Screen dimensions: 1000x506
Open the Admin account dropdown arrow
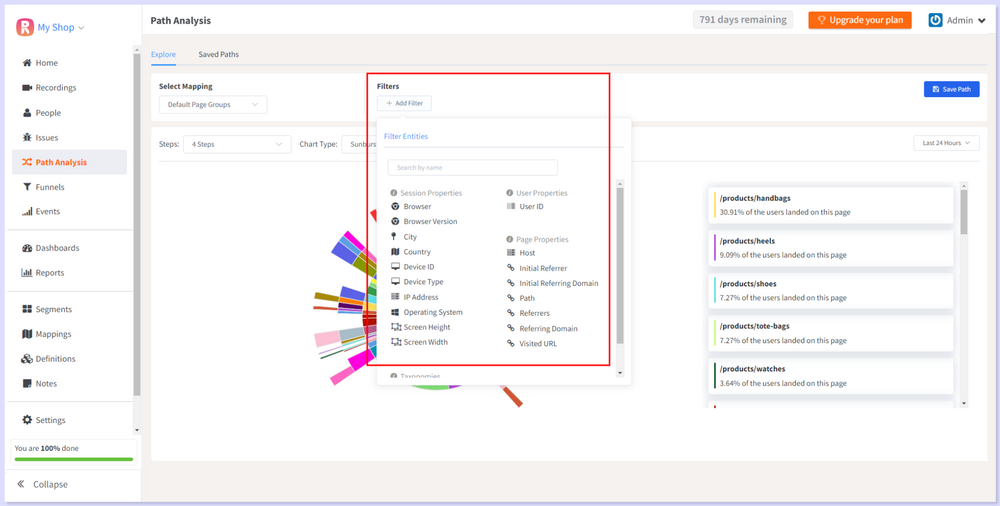(x=982, y=20)
